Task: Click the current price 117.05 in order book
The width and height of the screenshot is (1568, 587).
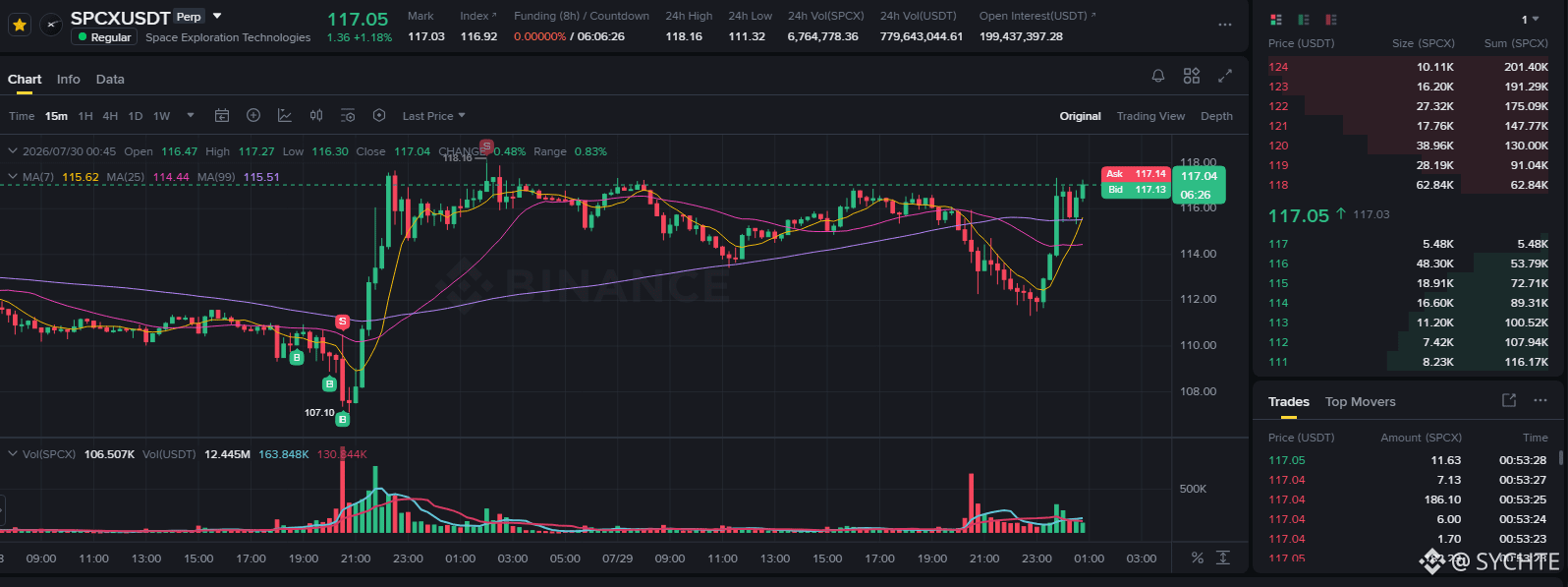Action: pyautogui.click(x=1299, y=215)
